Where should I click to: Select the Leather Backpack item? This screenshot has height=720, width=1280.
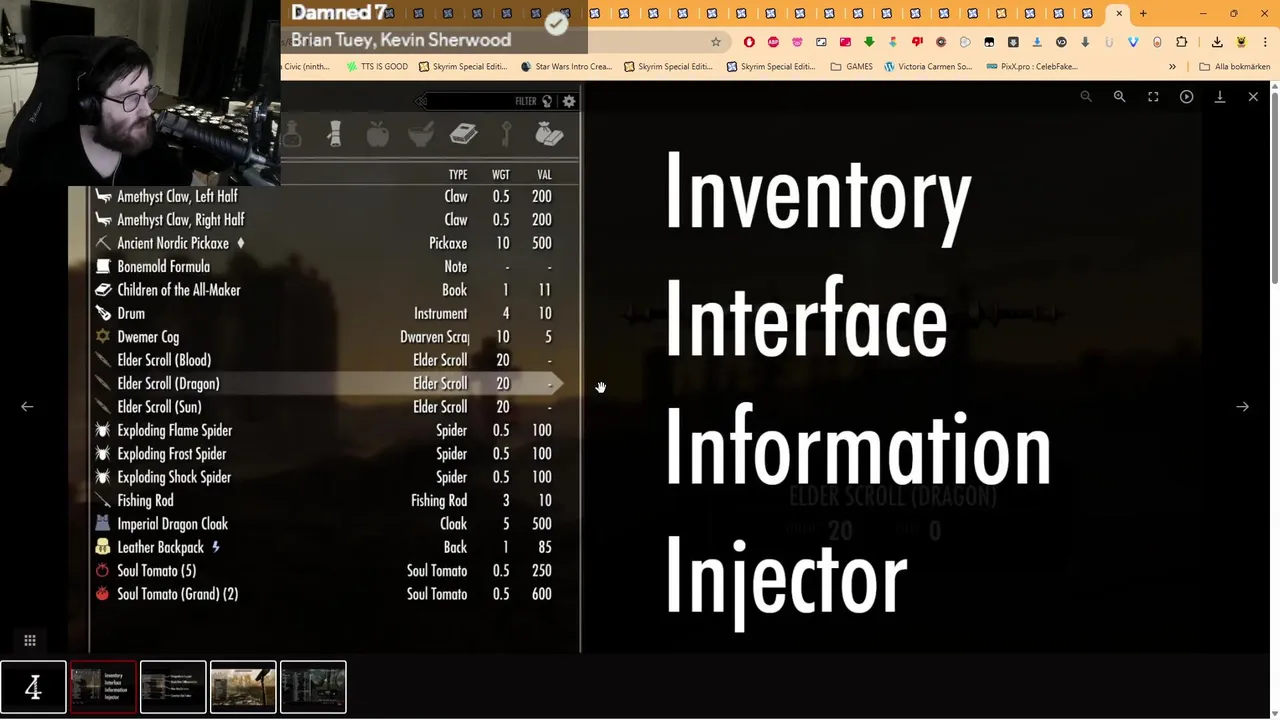pos(326,548)
